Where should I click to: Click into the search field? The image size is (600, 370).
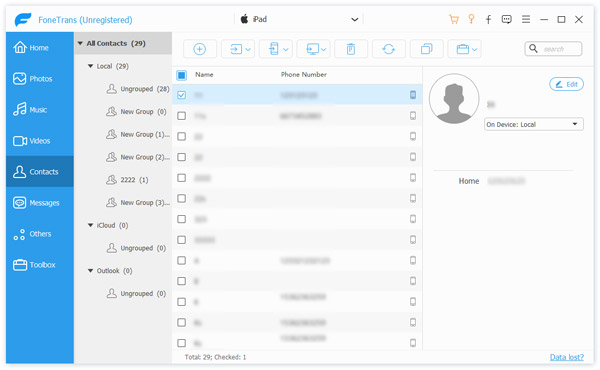click(553, 49)
